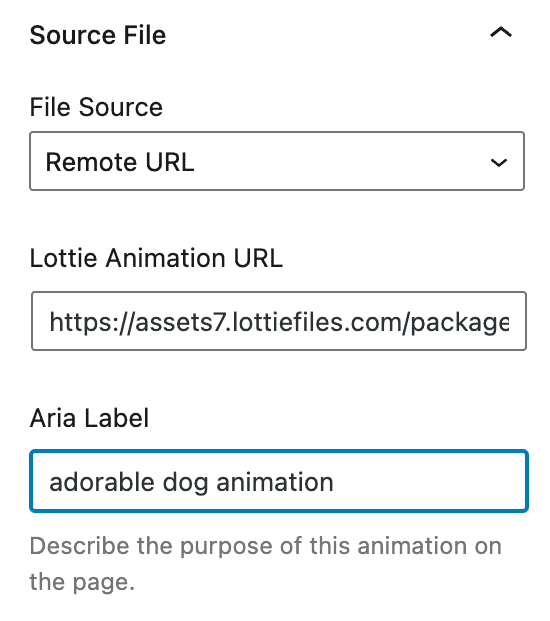Screen dimensions: 550x621
Task: Click the word 'File' in panel title
Action: coord(145,35)
